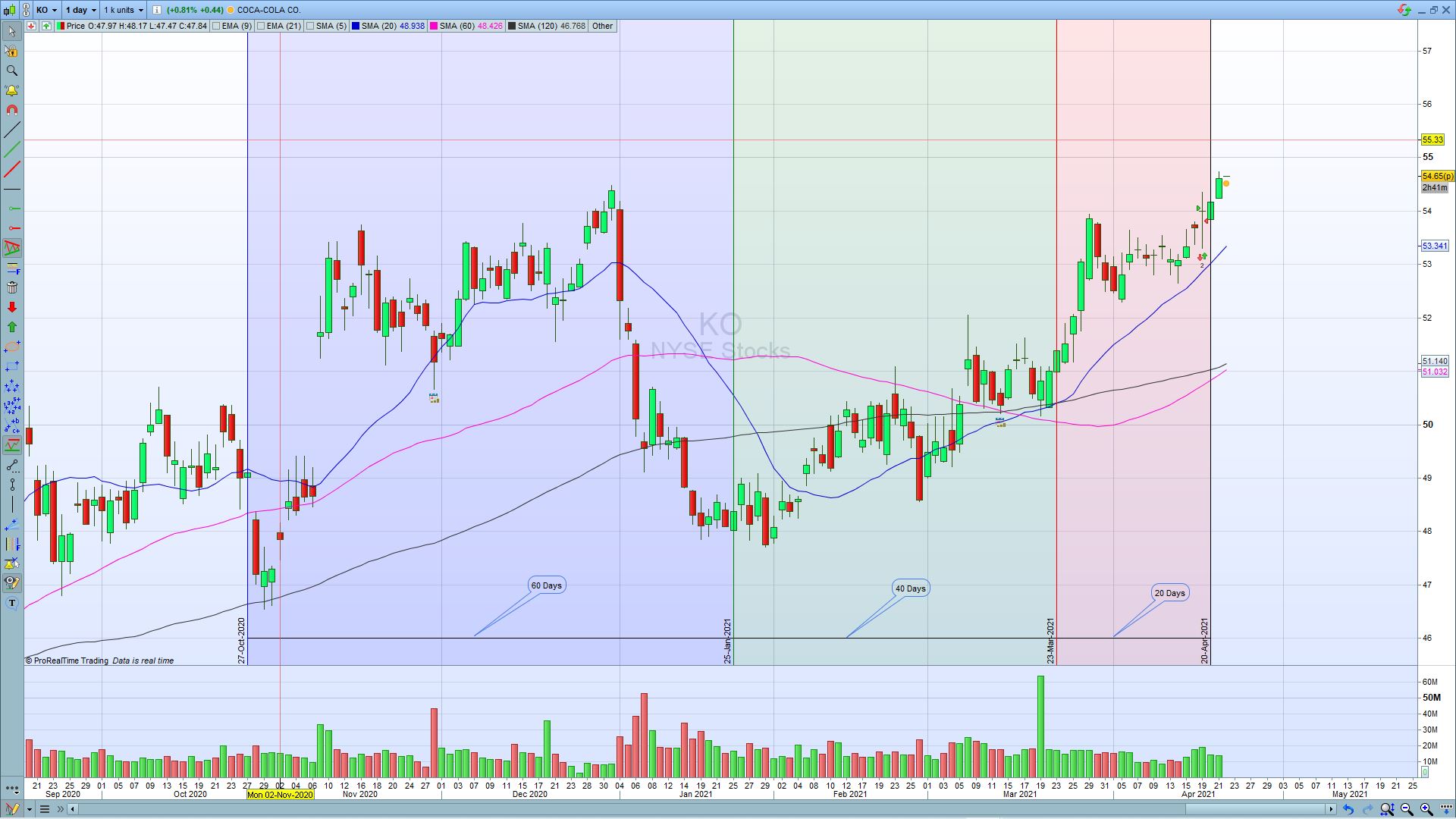Click the info button beside units
Screen dimensions: 1456x819
point(156,10)
